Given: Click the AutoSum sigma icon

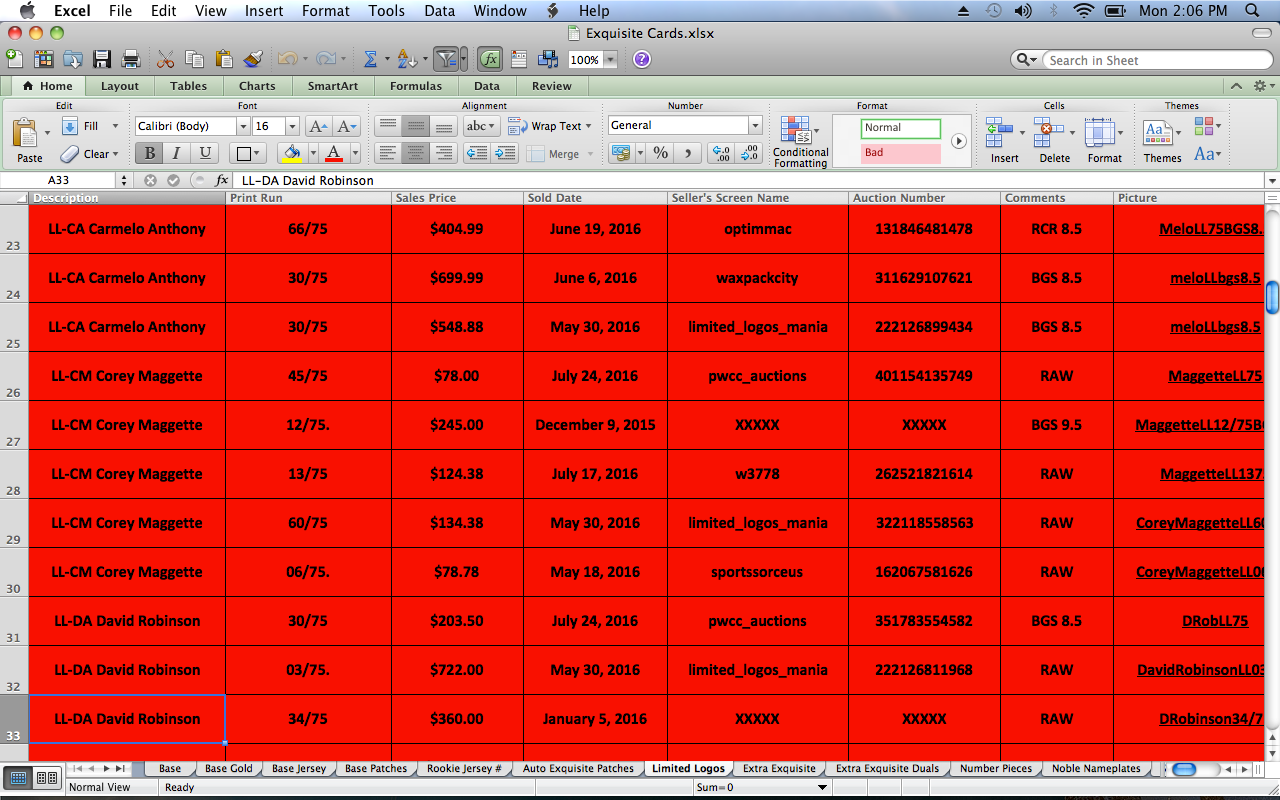Looking at the screenshot, I should click(370, 60).
